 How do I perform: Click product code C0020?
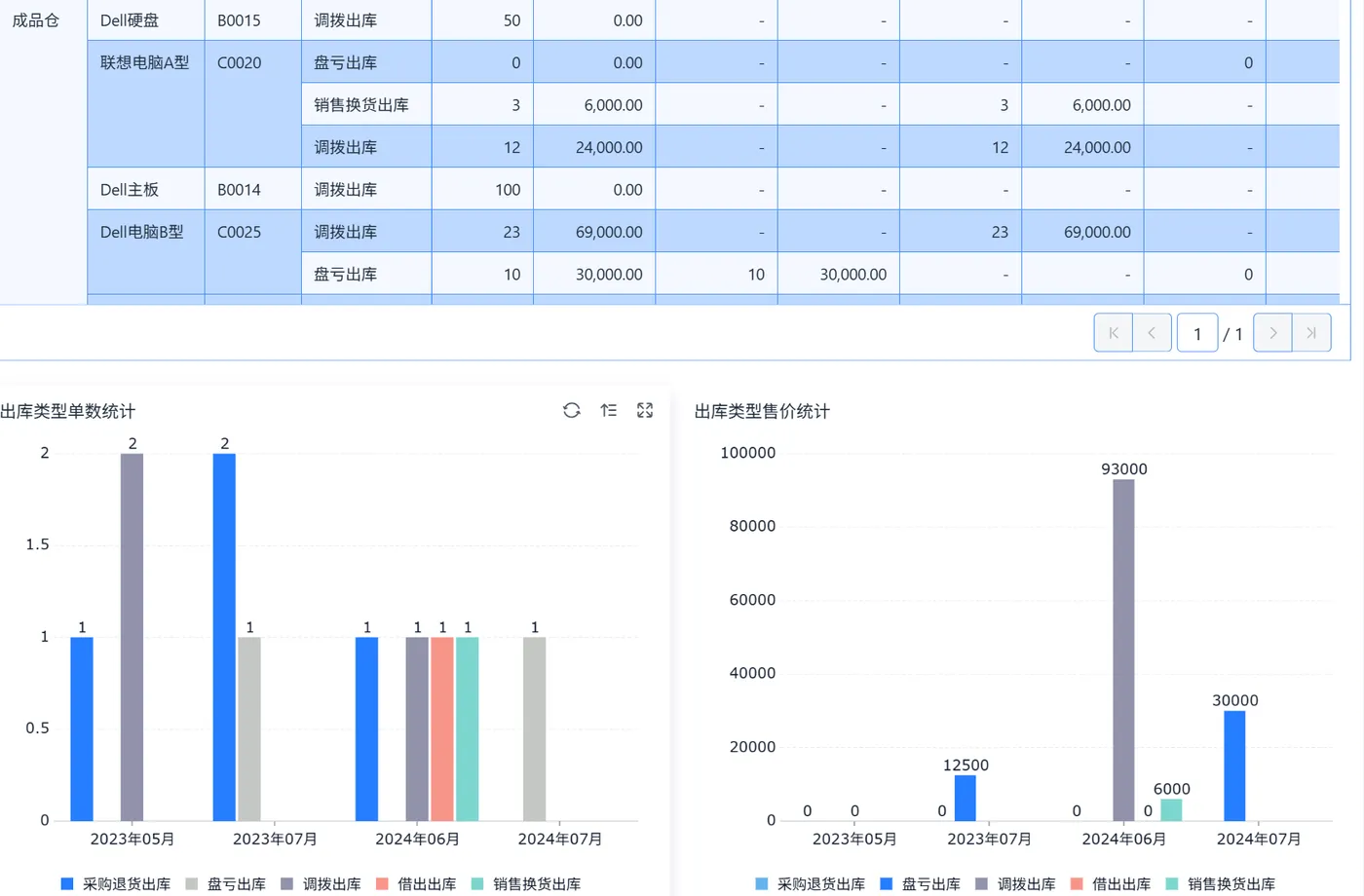coord(239,62)
